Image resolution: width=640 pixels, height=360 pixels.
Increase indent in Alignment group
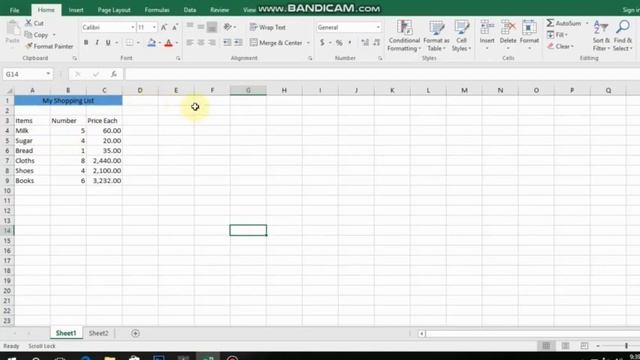(x=238, y=42)
